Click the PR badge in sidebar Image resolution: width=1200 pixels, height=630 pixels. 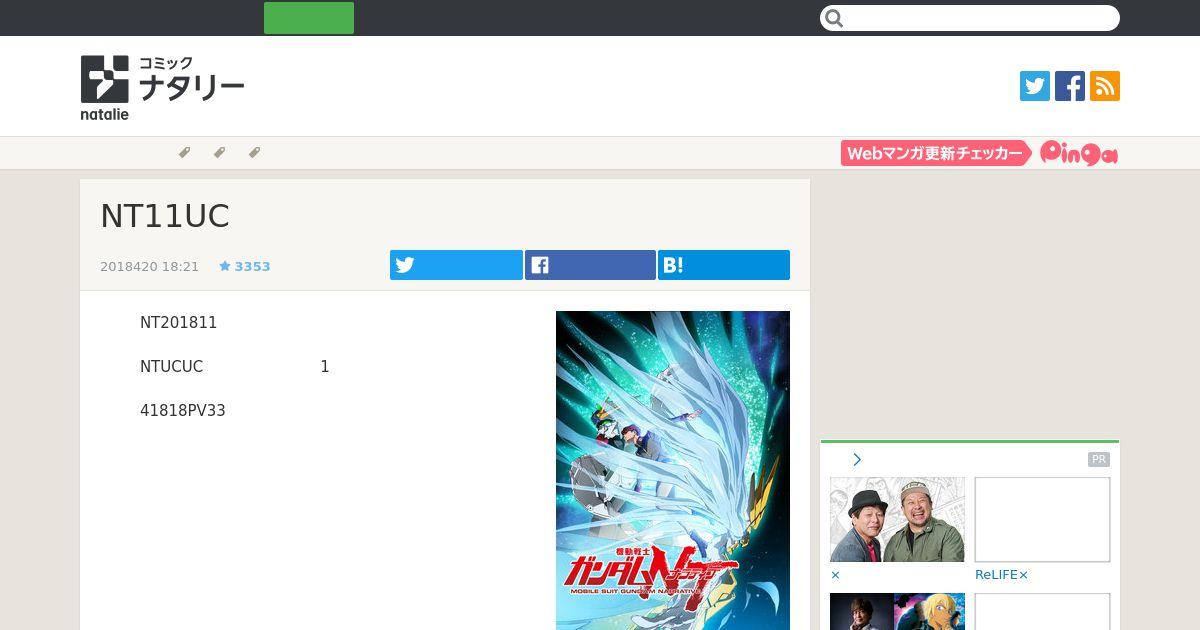coord(1099,460)
